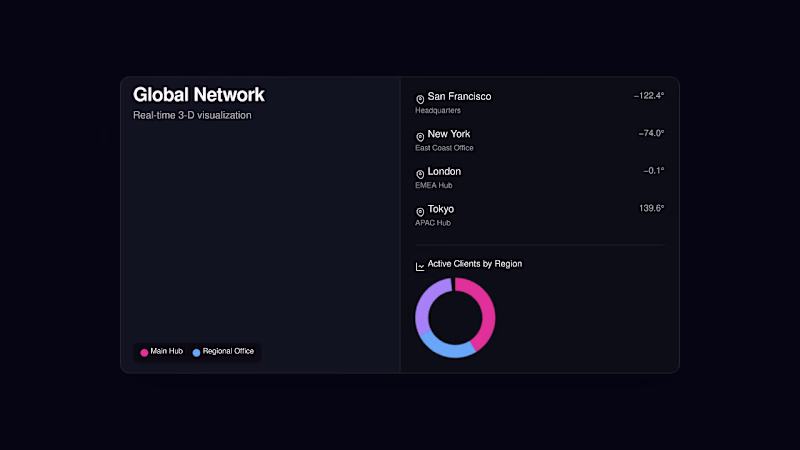
Task: Toggle the Regional Office legend label
Action: pos(228,351)
